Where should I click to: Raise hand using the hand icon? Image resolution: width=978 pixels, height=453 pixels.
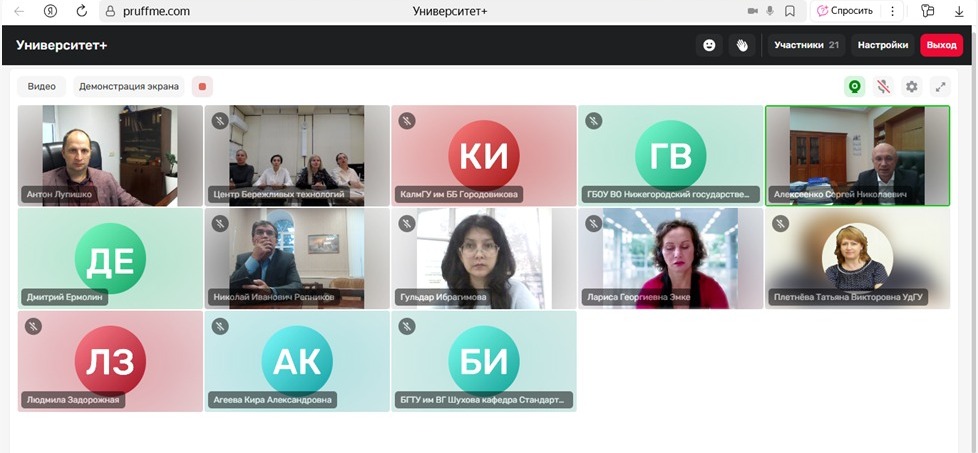(x=742, y=45)
